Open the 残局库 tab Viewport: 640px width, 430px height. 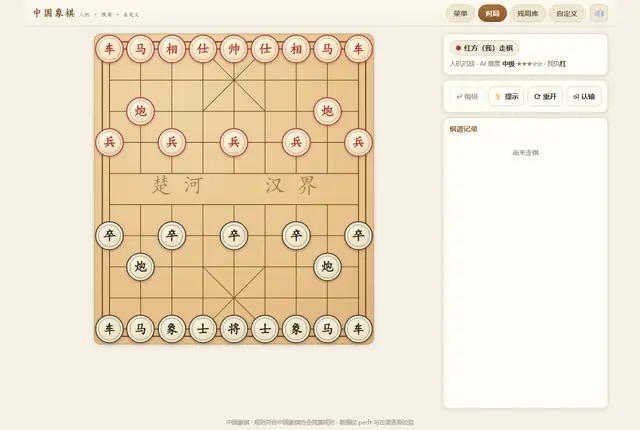pos(527,13)
